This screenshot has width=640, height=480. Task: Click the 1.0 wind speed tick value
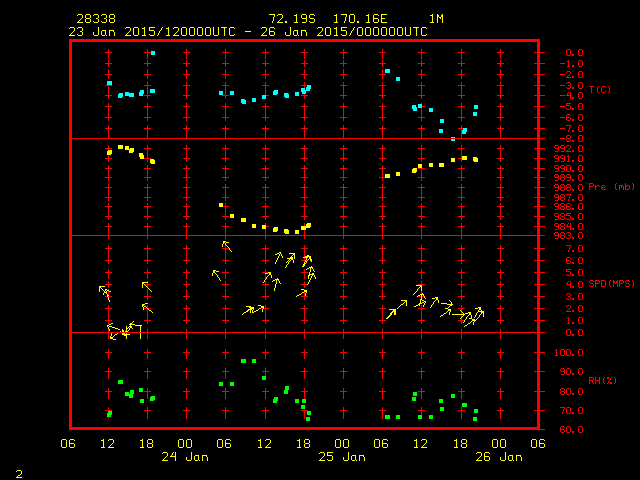click(574, 321)
